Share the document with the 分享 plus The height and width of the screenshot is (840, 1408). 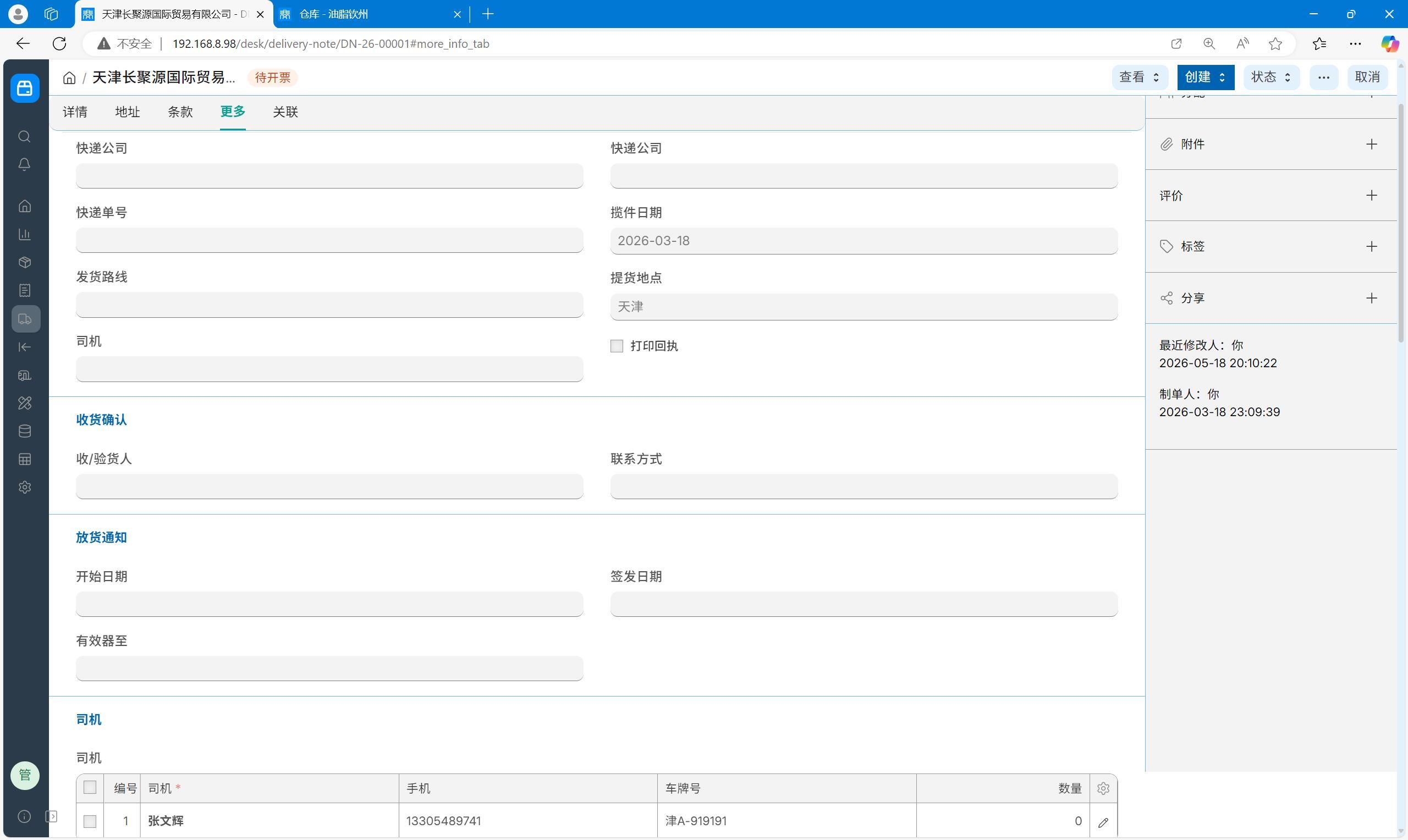pyautogui.click(x=1371, y=299)
